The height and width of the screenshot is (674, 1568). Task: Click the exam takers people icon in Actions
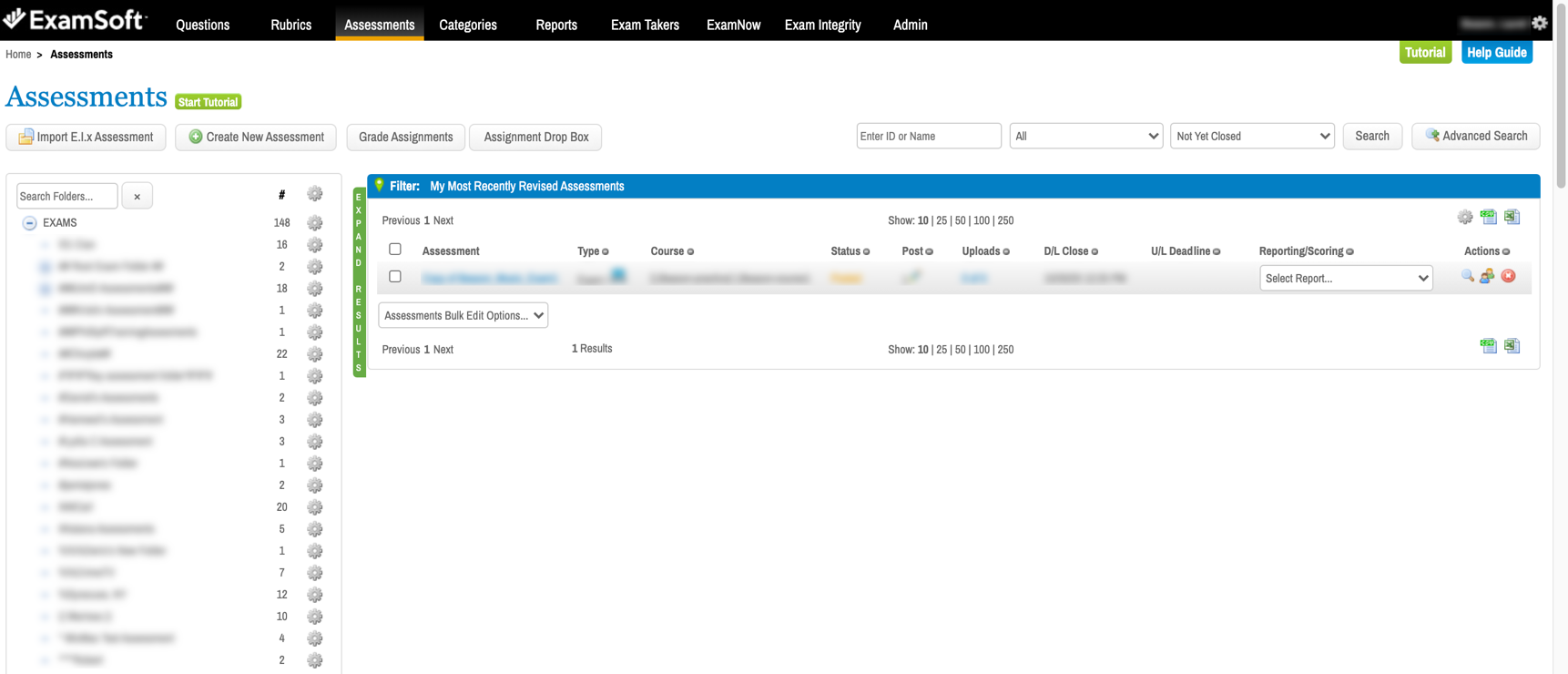[1487, 276]
